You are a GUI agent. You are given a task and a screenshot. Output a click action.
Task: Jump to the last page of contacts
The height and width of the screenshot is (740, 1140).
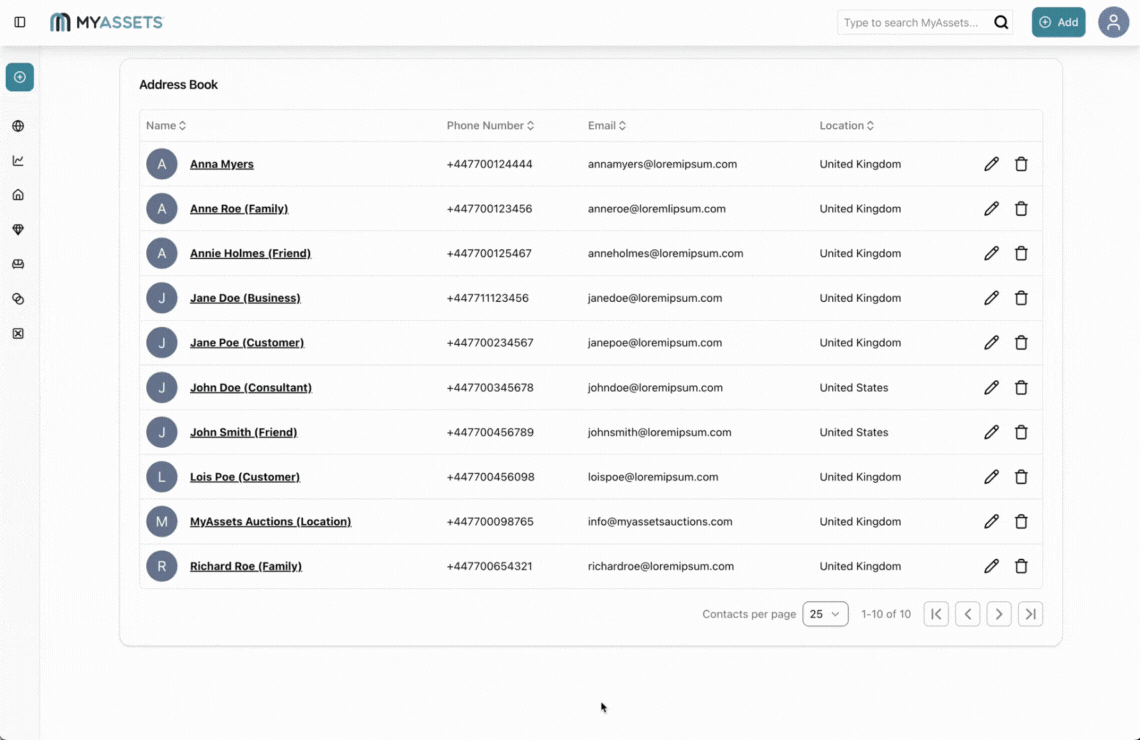tap(1030, 613)
